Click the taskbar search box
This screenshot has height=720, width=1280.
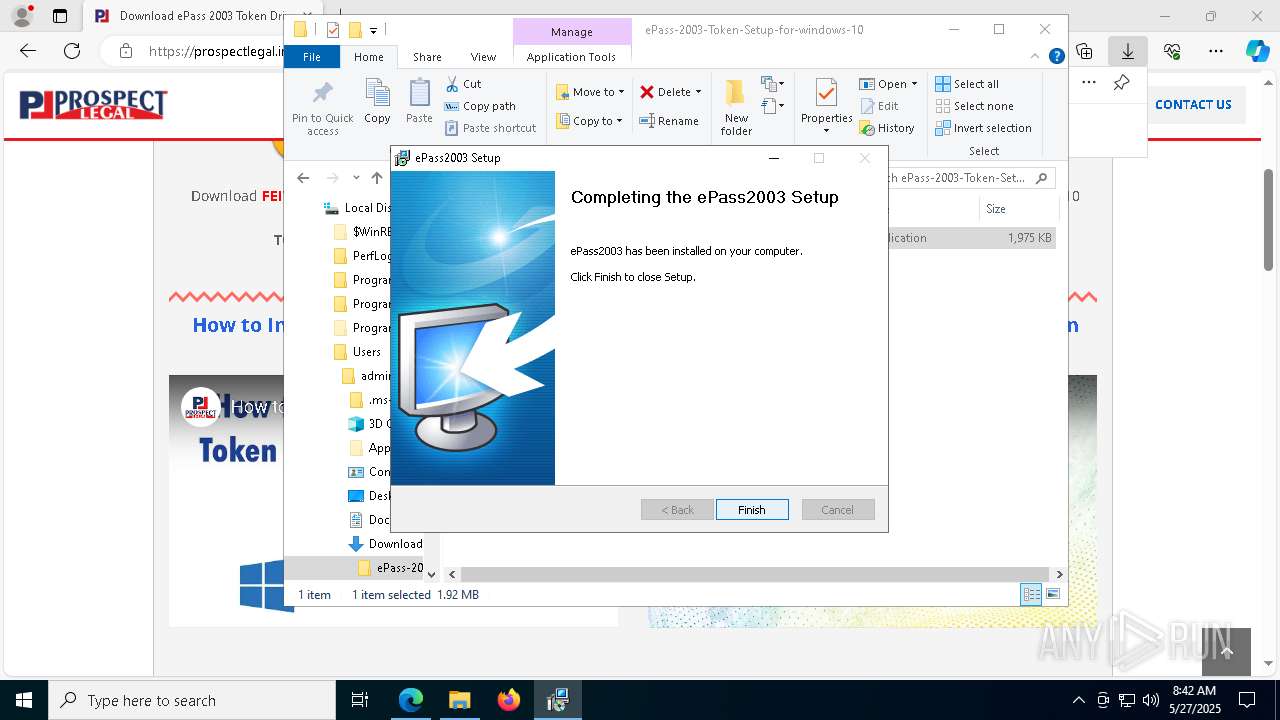[192, 700]
